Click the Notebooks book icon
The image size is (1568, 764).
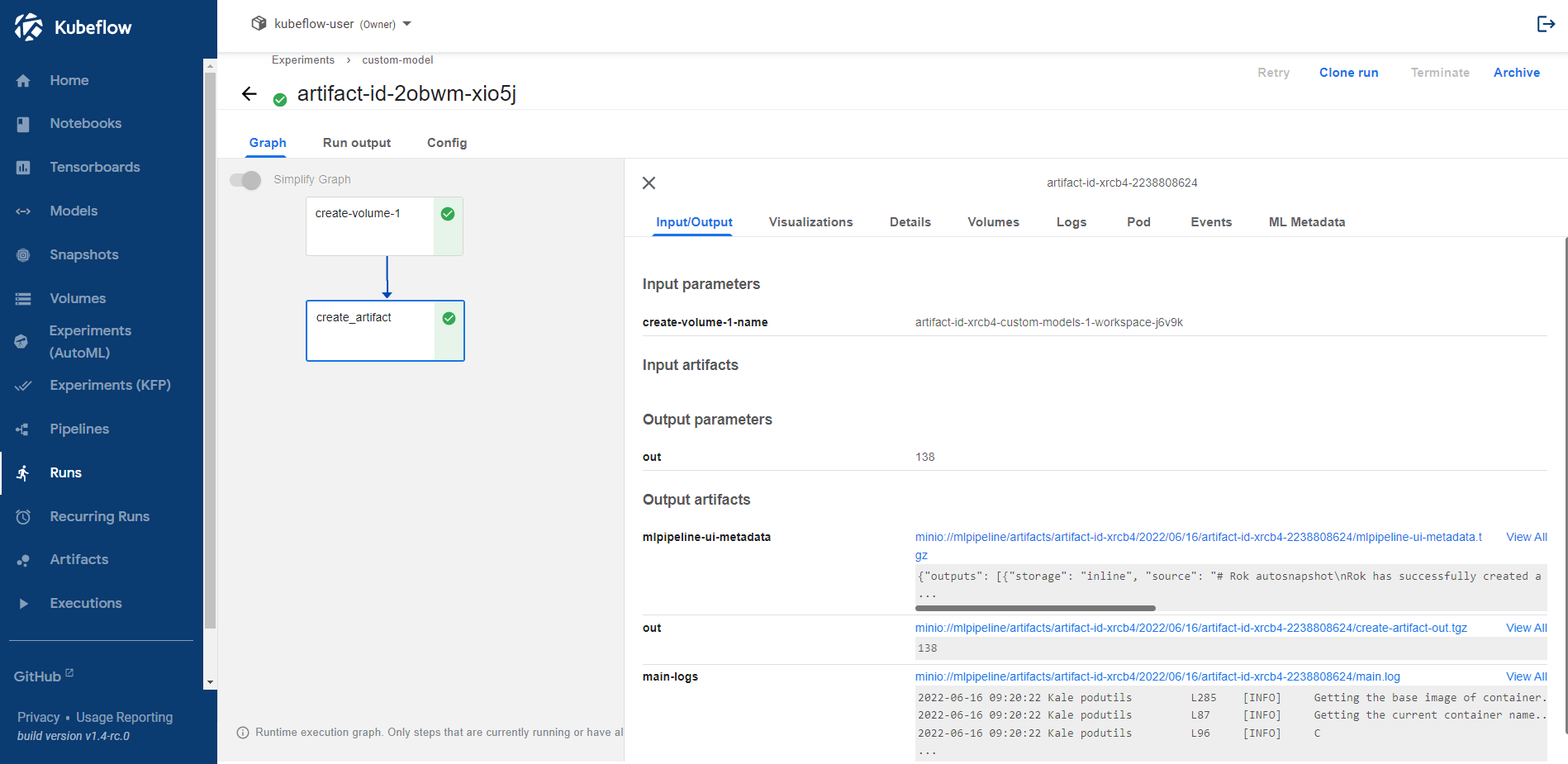23,124
